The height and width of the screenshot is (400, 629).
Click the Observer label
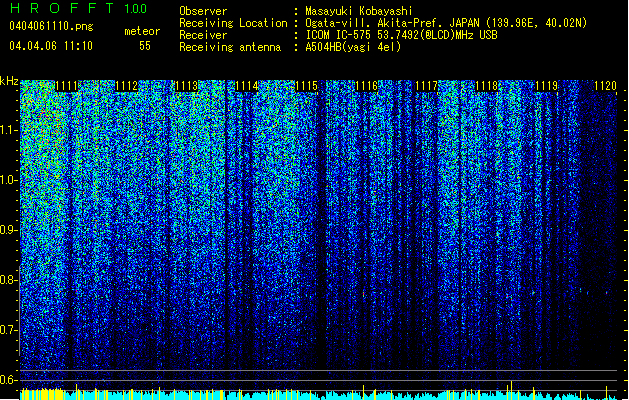click(x=203, y=11)
